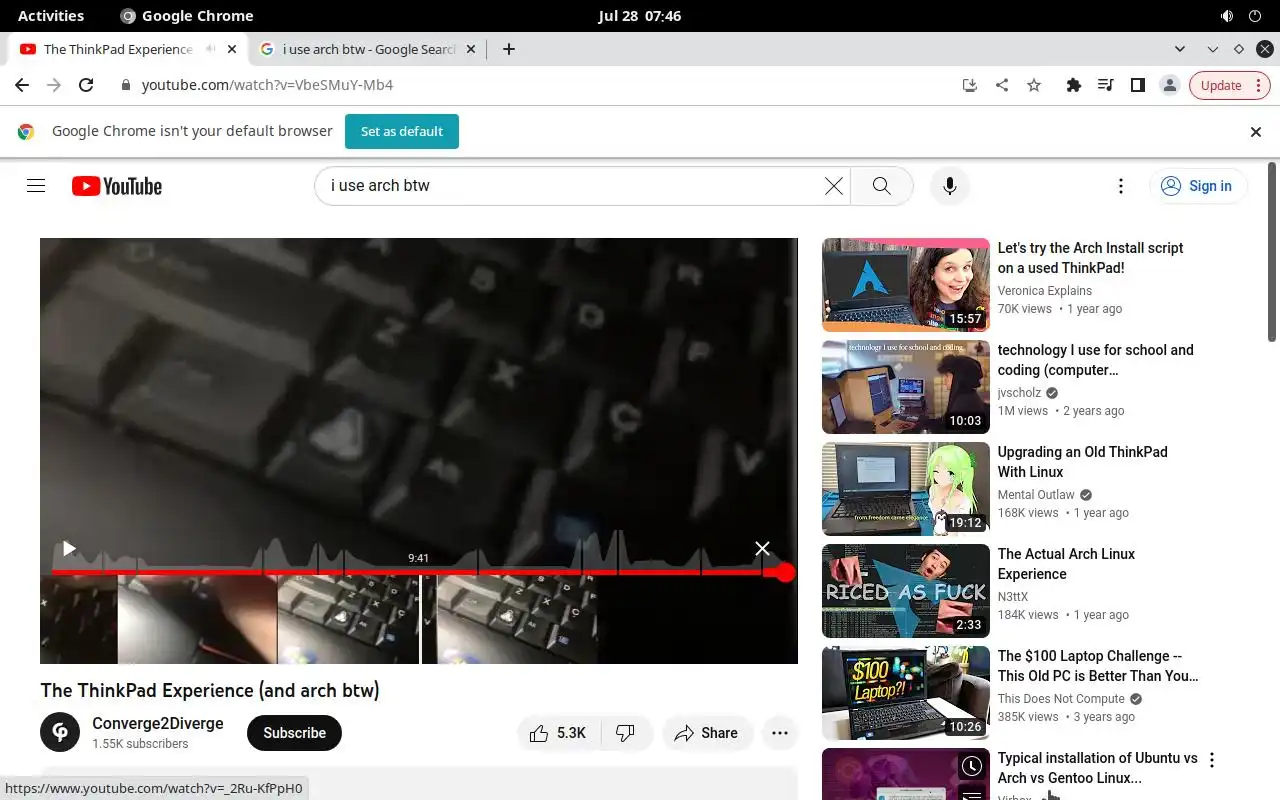This screenshot has width=1280, height=800.
Task: Close the video scrubbing preview strip
Action: point(762,548)
